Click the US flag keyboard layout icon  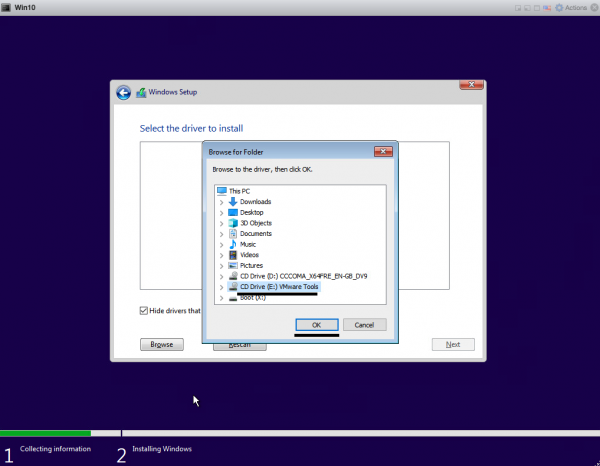547,8
